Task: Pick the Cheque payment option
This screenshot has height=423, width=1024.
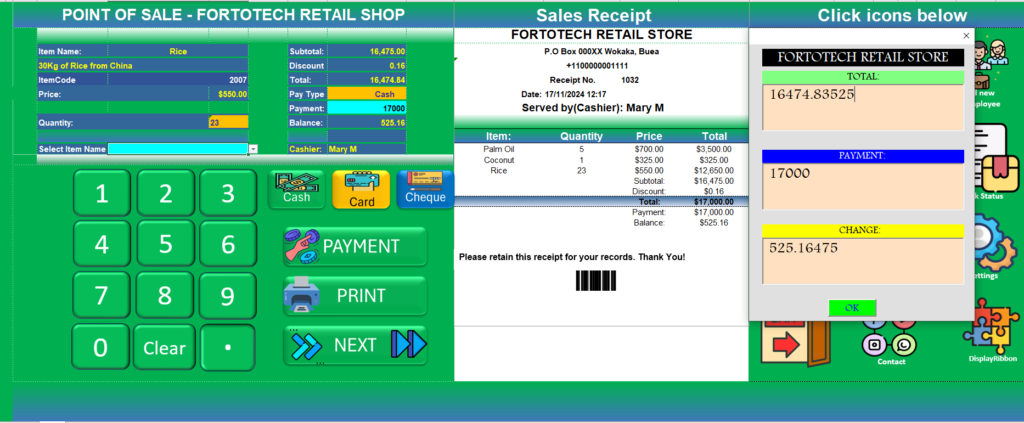Action: [x=425, y=189]
